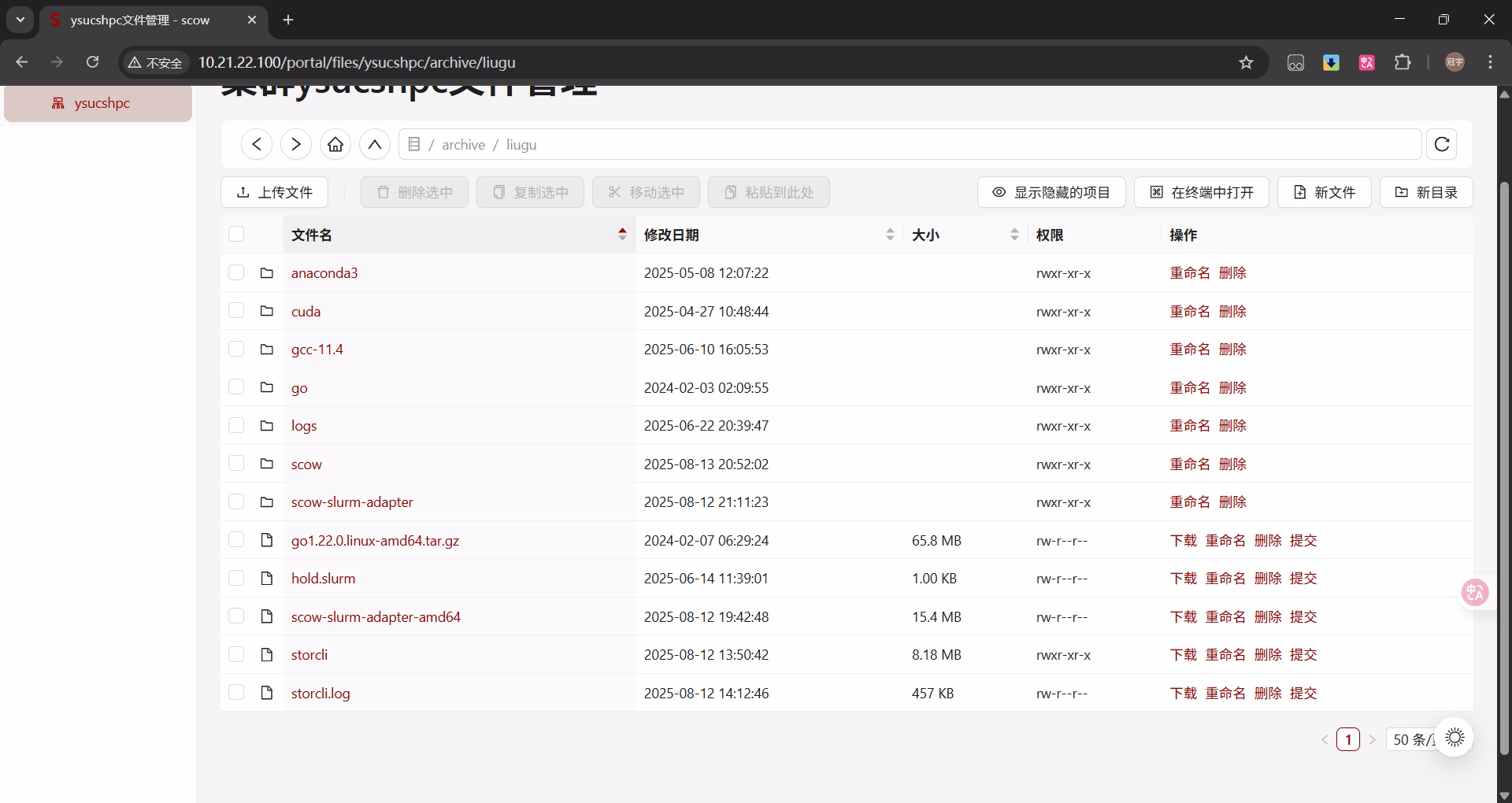
Task: Show hidden items in the directory
Action: click(1051, 192)
